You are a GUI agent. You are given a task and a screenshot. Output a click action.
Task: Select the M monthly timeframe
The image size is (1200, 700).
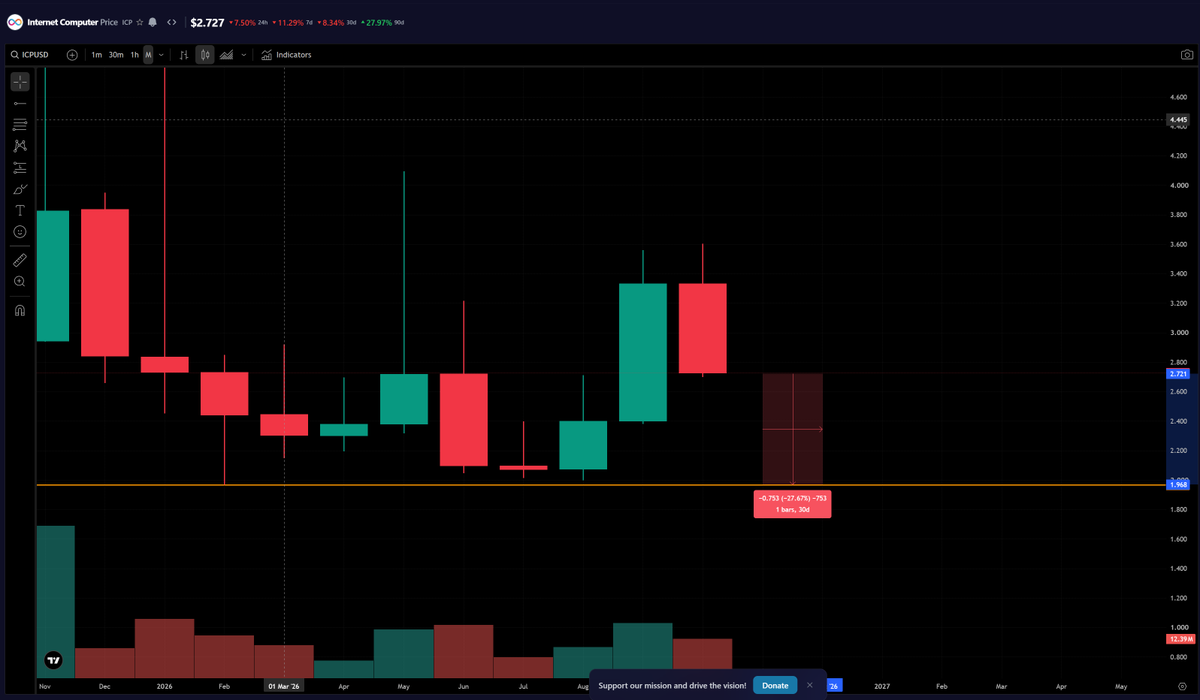point(148,55)
